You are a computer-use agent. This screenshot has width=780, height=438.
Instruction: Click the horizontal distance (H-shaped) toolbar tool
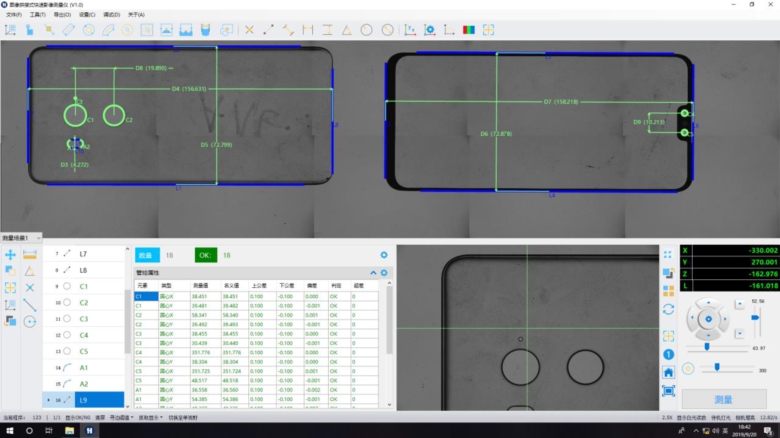pyautogui.click(x=308, y=30)
